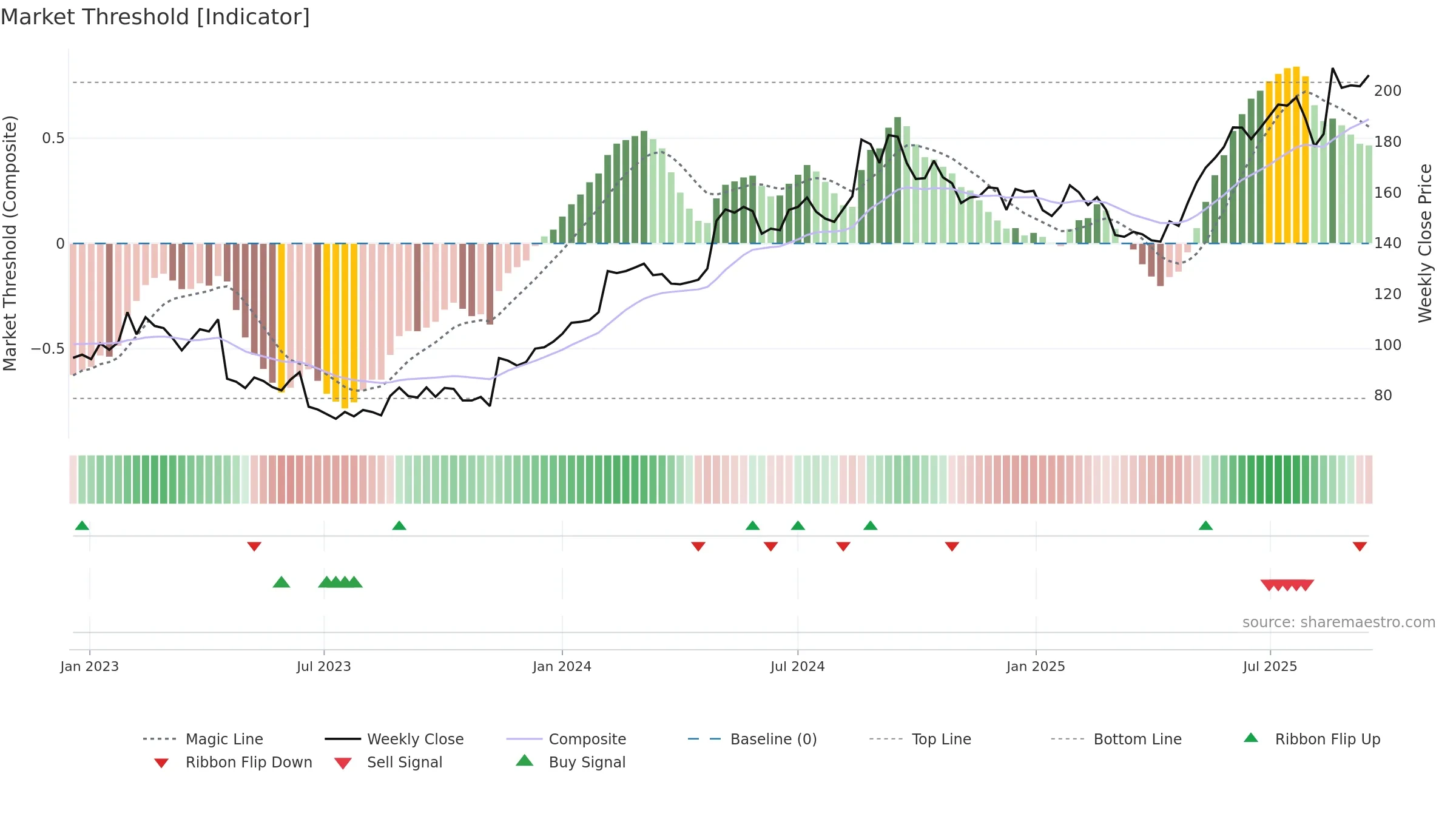Click the 0.5 composite tick label
Screen dimensions: 1456x819
tap(53, 138)
